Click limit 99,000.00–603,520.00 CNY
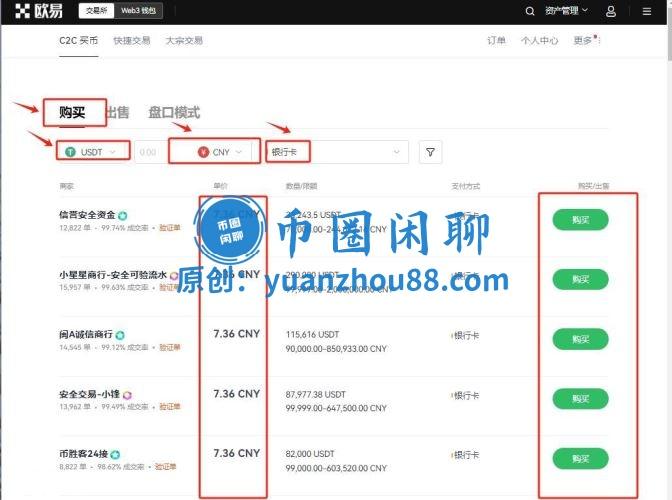 coord(336,468)
